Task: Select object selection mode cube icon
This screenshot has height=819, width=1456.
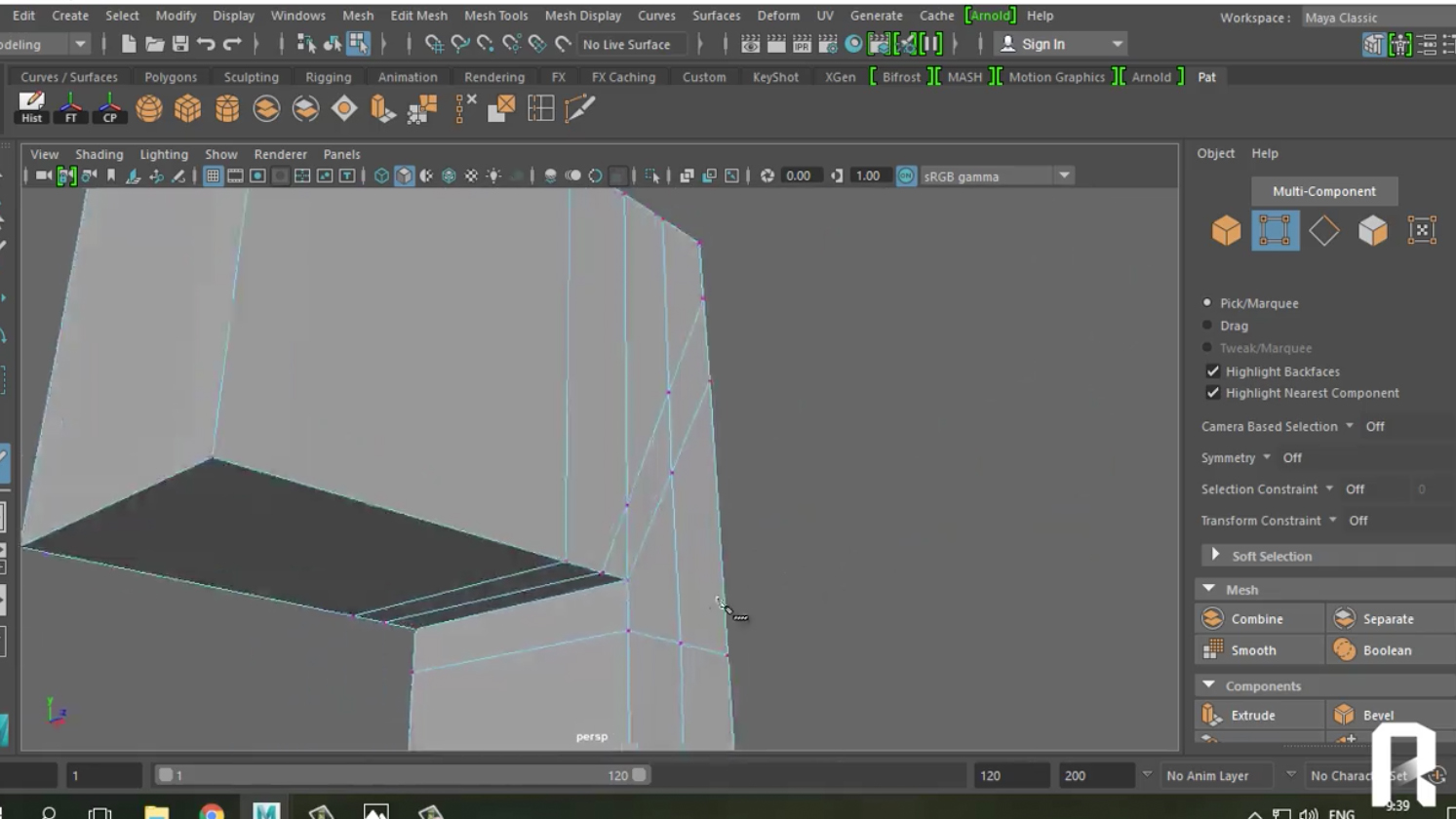Action: 1226,231
